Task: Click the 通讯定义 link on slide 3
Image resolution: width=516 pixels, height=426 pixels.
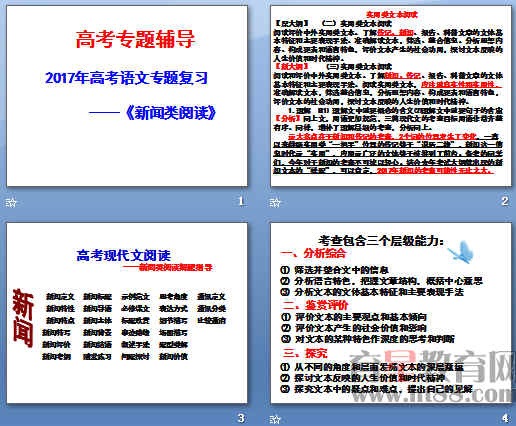Action: coord(211,296)
